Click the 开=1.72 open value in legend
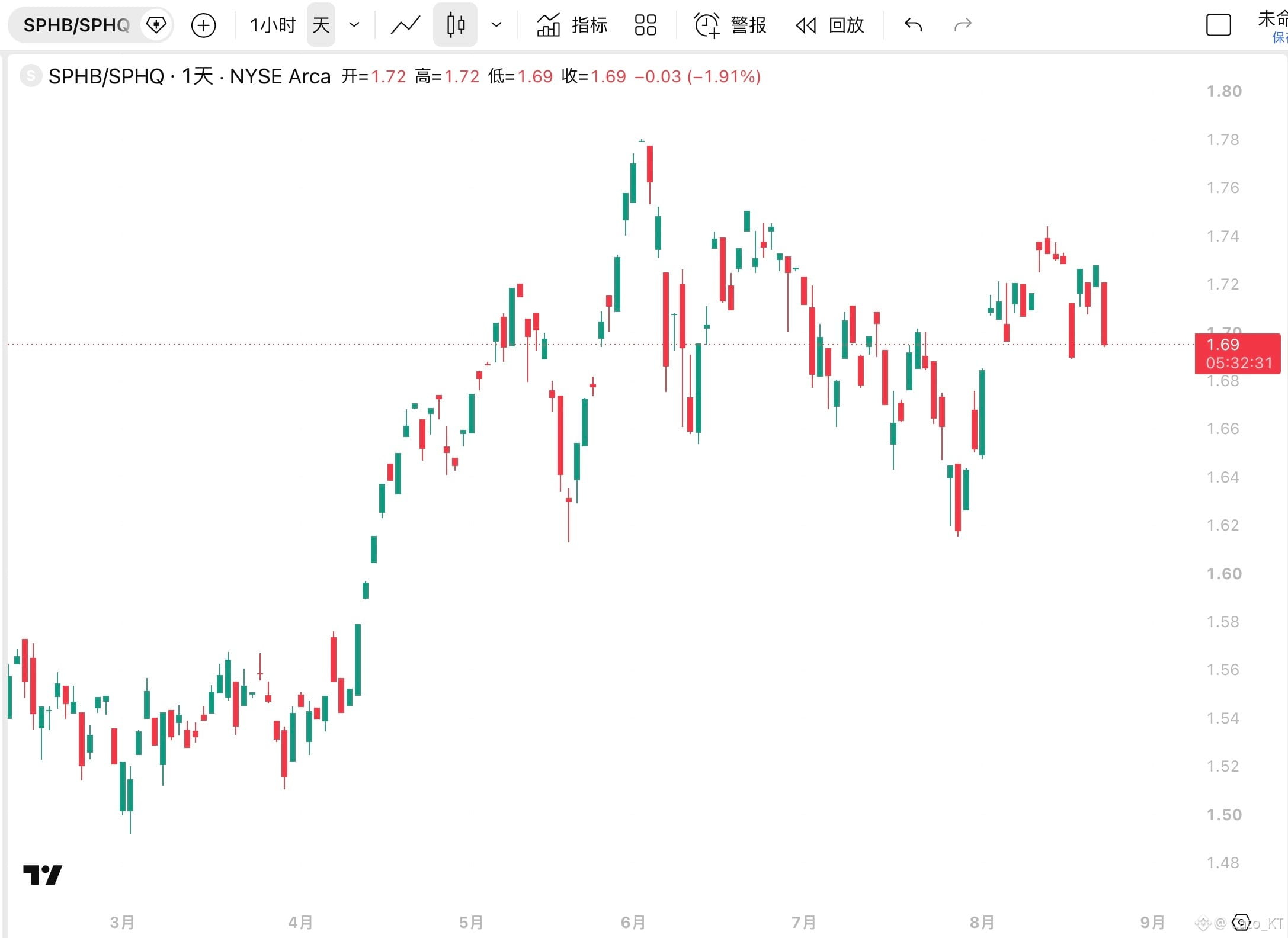This screenshot has width=1288, height=938. 374,76
